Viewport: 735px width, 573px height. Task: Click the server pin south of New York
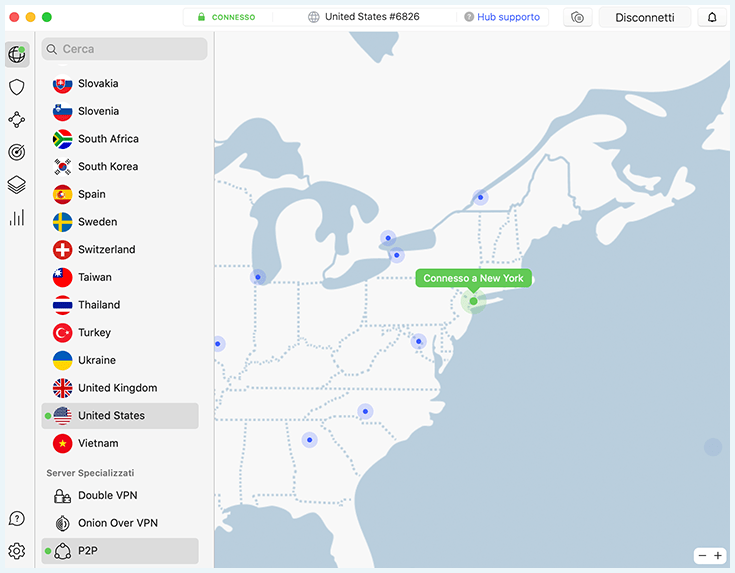[419, 341]
